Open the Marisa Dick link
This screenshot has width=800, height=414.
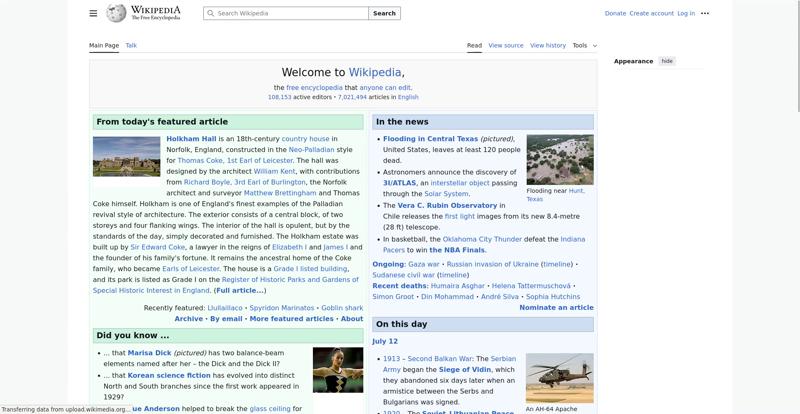(149, 353)
